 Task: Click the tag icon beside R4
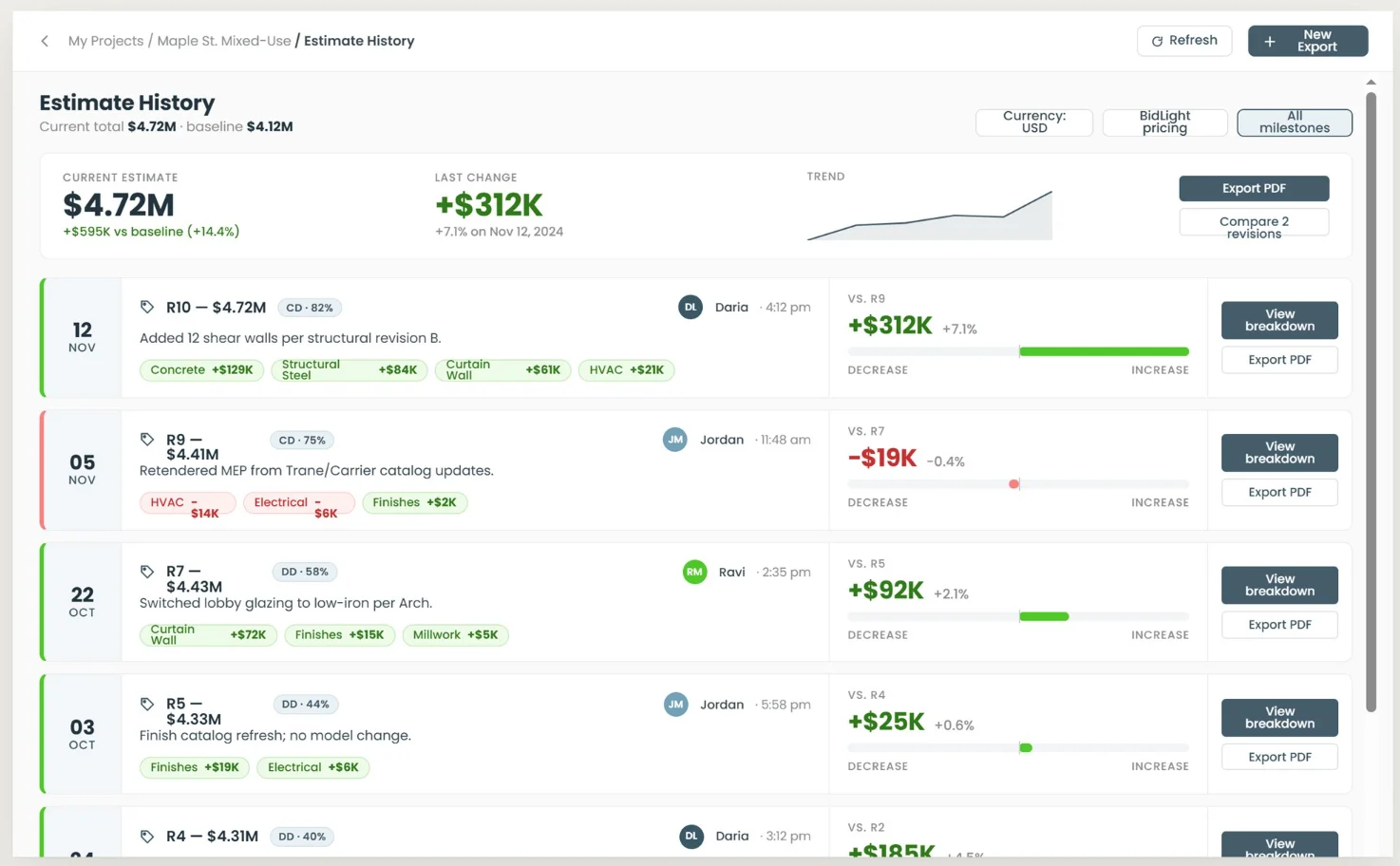pyautogui.click(x=147, y=837)
